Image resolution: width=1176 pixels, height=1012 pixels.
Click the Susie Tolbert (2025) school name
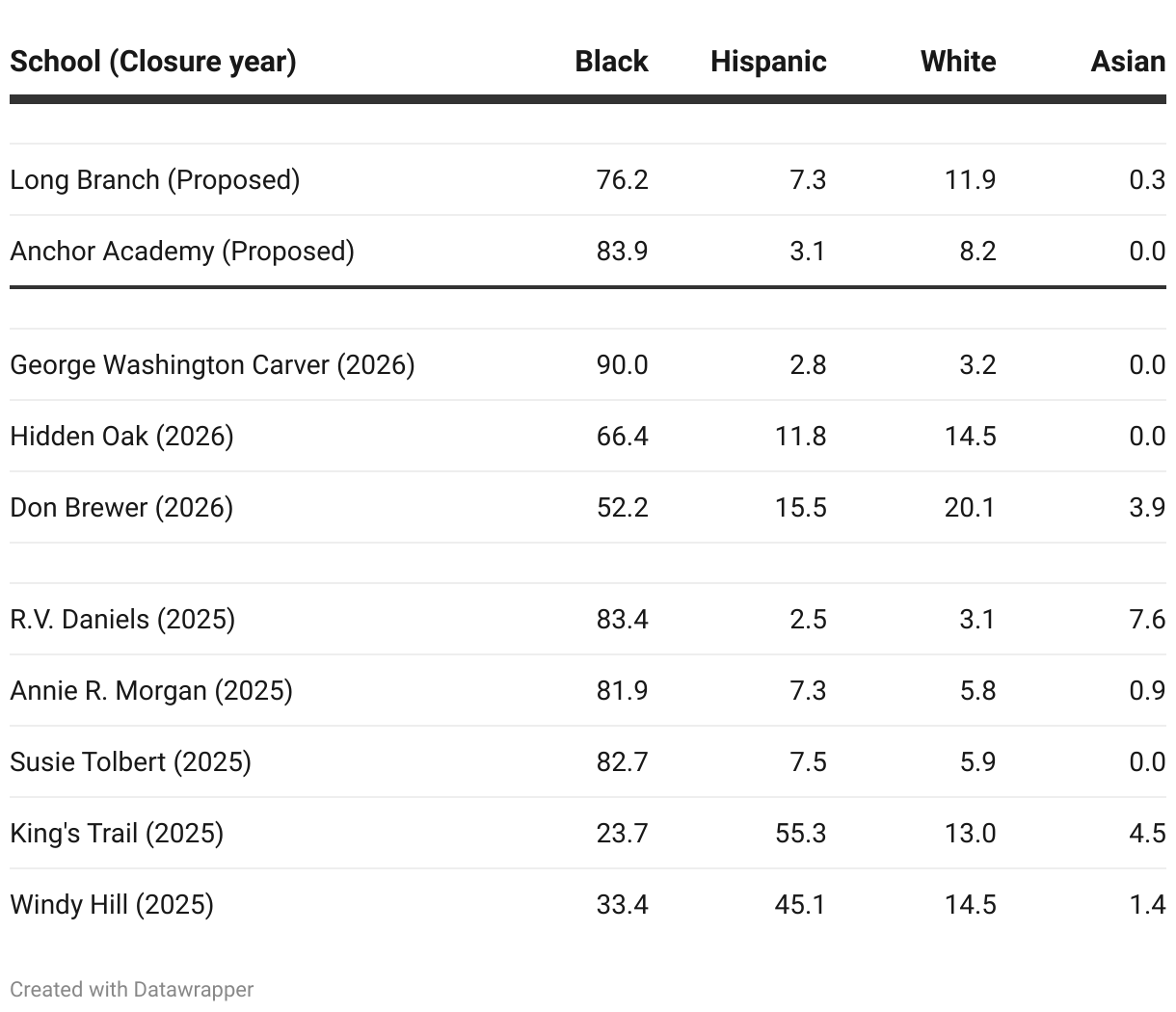coord(130,762)
